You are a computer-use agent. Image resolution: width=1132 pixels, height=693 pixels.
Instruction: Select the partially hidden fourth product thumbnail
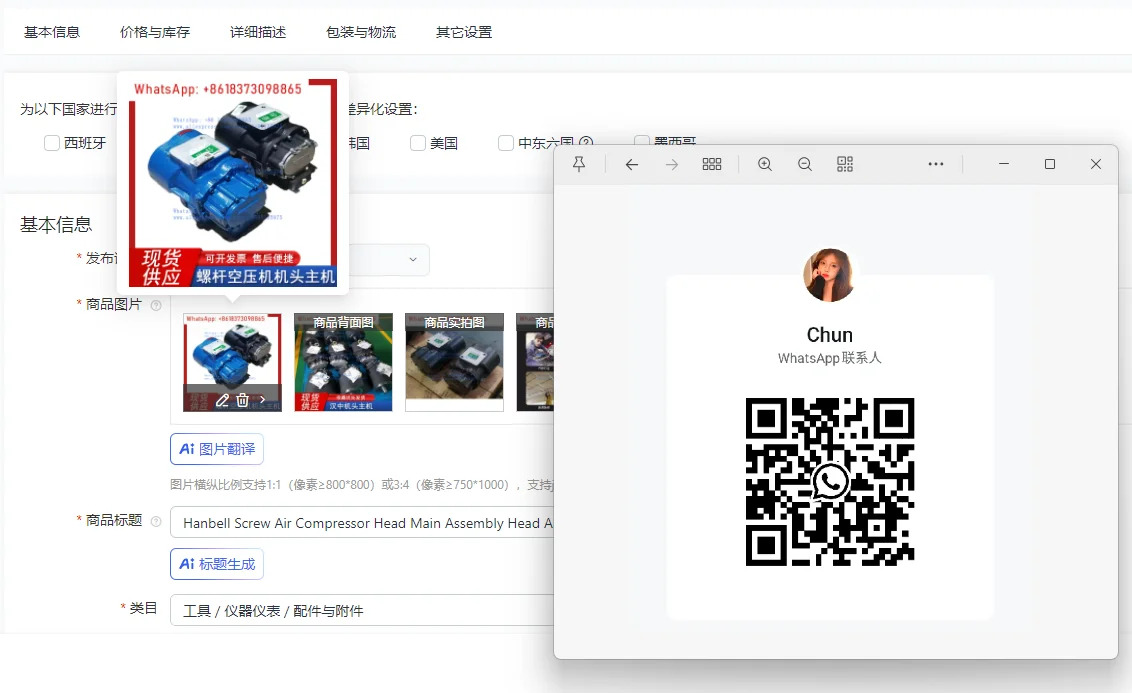pos(536,362)
